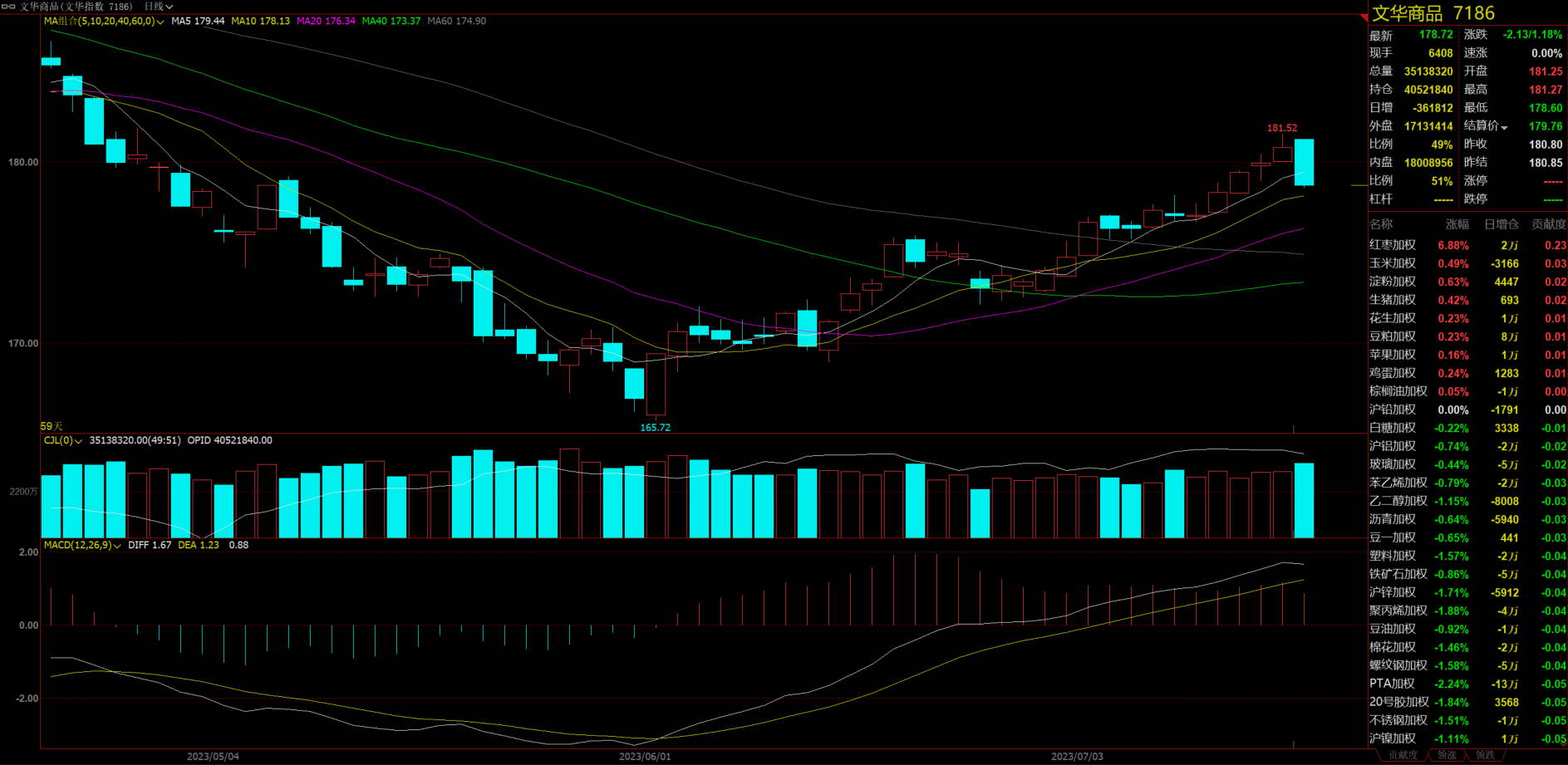Open the 结算价 dropdown arrow

tap(1504, 127)
